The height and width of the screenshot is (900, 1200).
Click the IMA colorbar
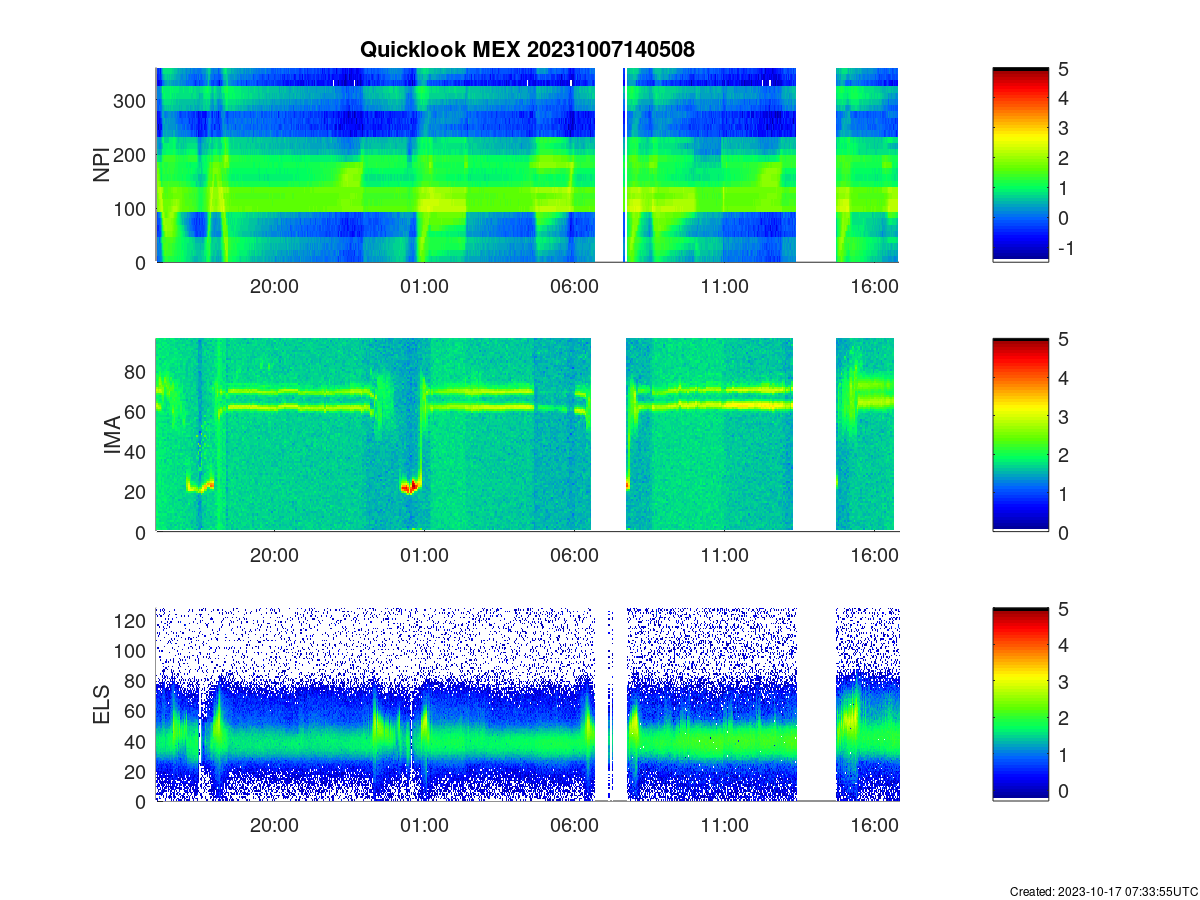point(1021,435)
